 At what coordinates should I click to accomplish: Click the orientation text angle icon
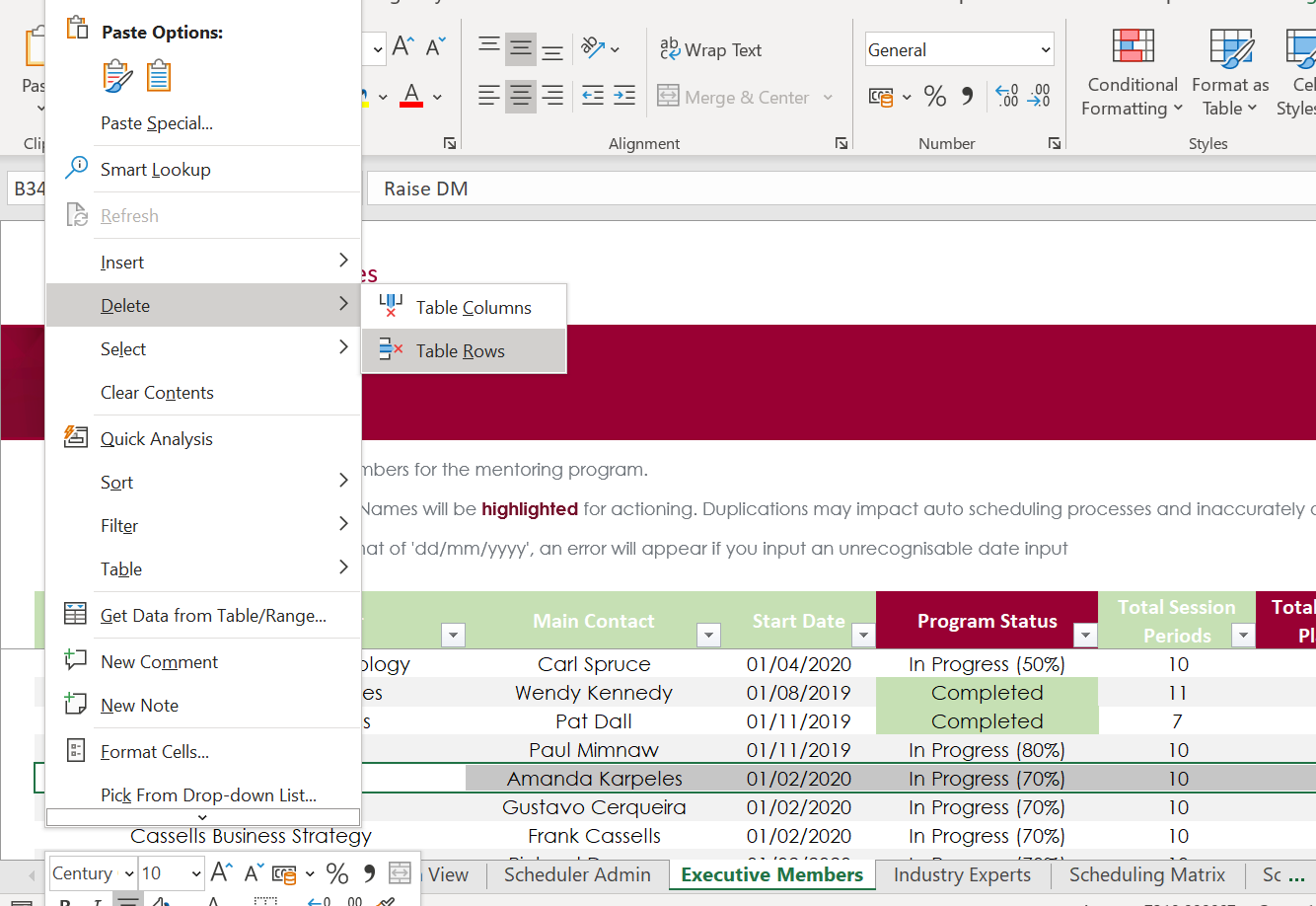coord(593,48)
